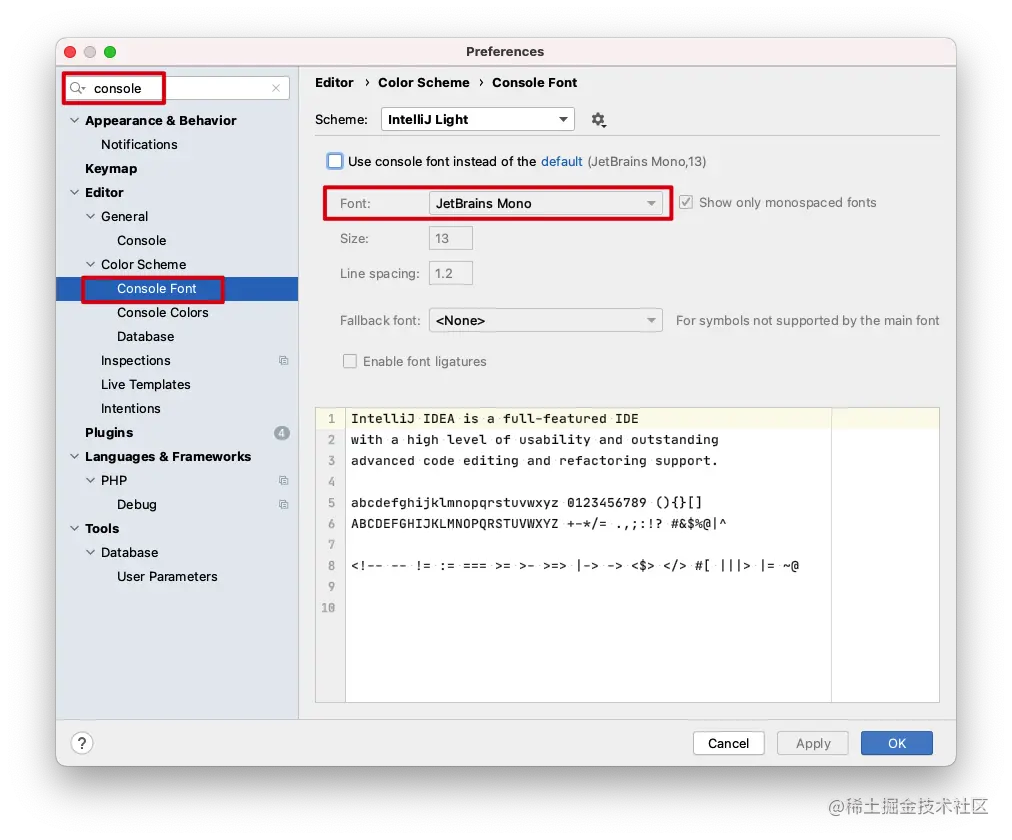1012x840 pixels.
Task: Open Live Templates settings
Action: [x=145, y=385]
